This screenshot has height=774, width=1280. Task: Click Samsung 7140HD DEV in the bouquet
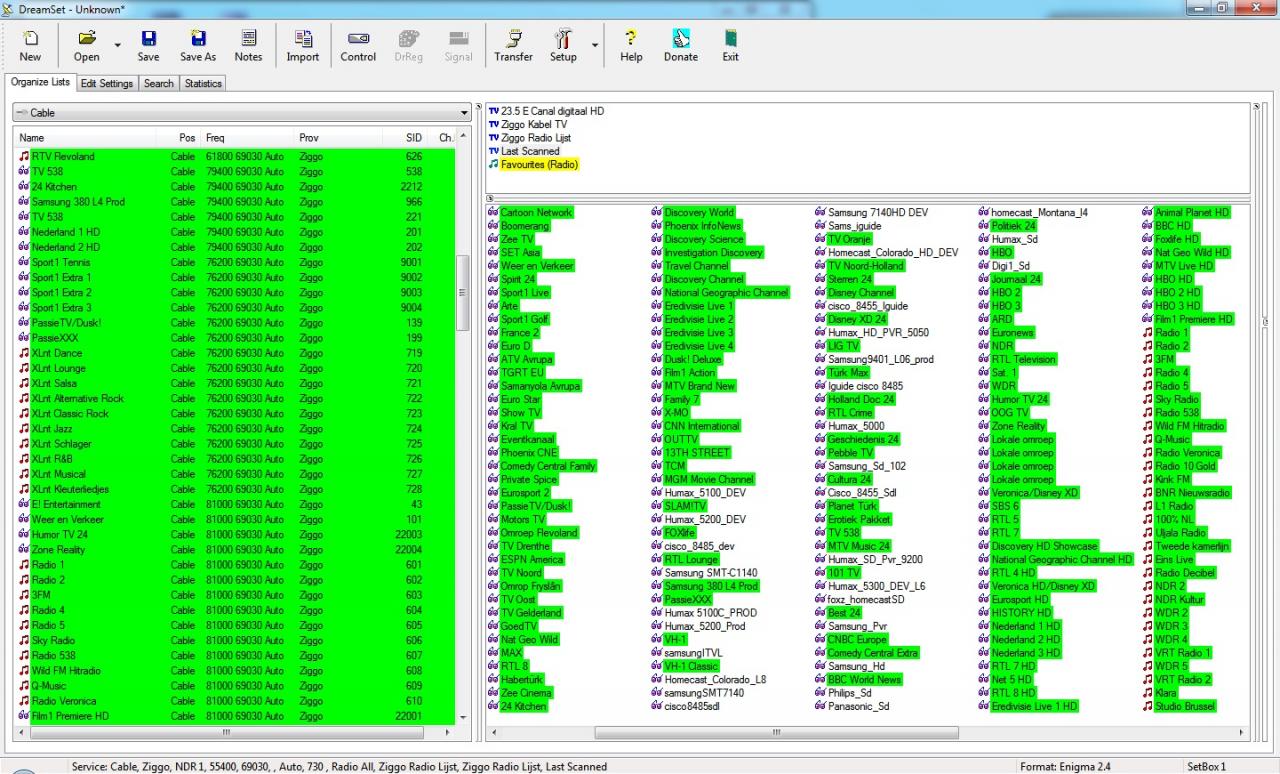[x=878, y=213]
